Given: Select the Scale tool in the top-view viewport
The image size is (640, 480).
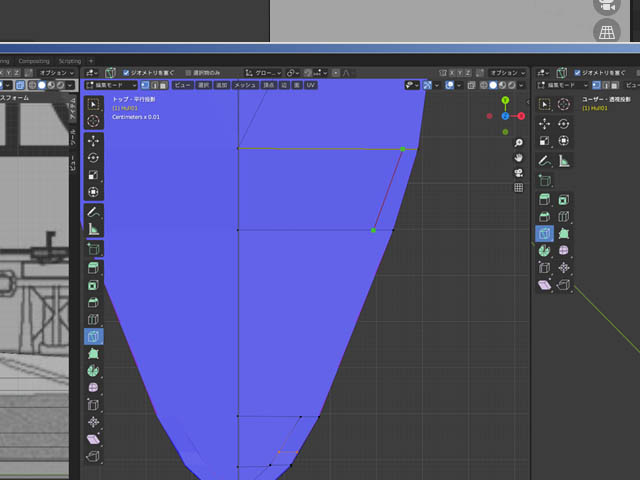Looking at the screenshot, I should click(93, 175).
